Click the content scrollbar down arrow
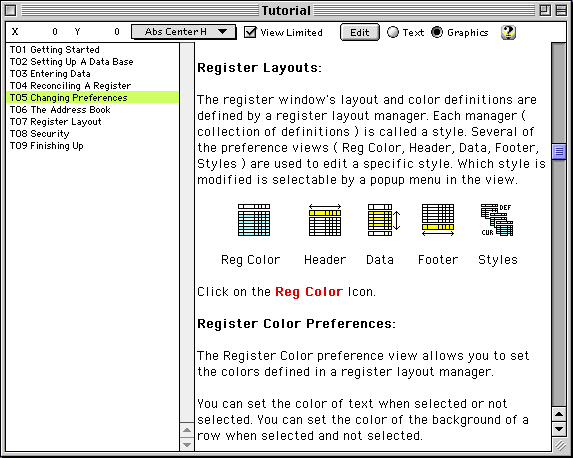The image size is (573, 458). click(559, 428)
